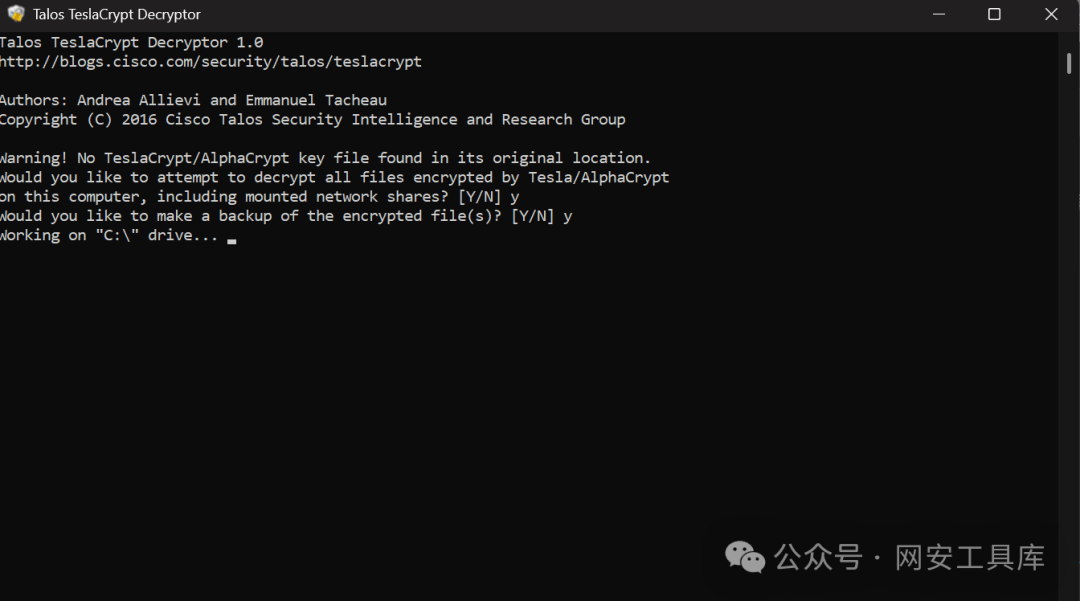Click the 'Working on "C:\" drive...' status line

[x=109, y=235]
